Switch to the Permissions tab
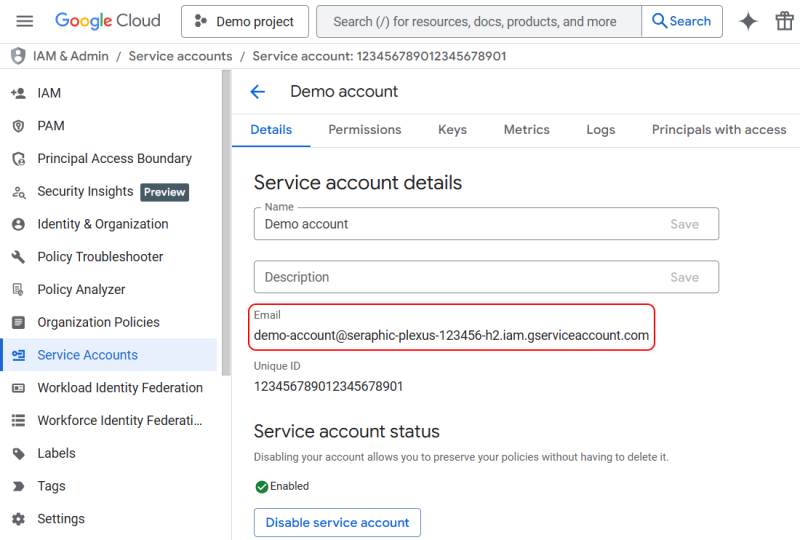Image resolution: width=800 pixels, height=540 pixels. pos(365,130)
